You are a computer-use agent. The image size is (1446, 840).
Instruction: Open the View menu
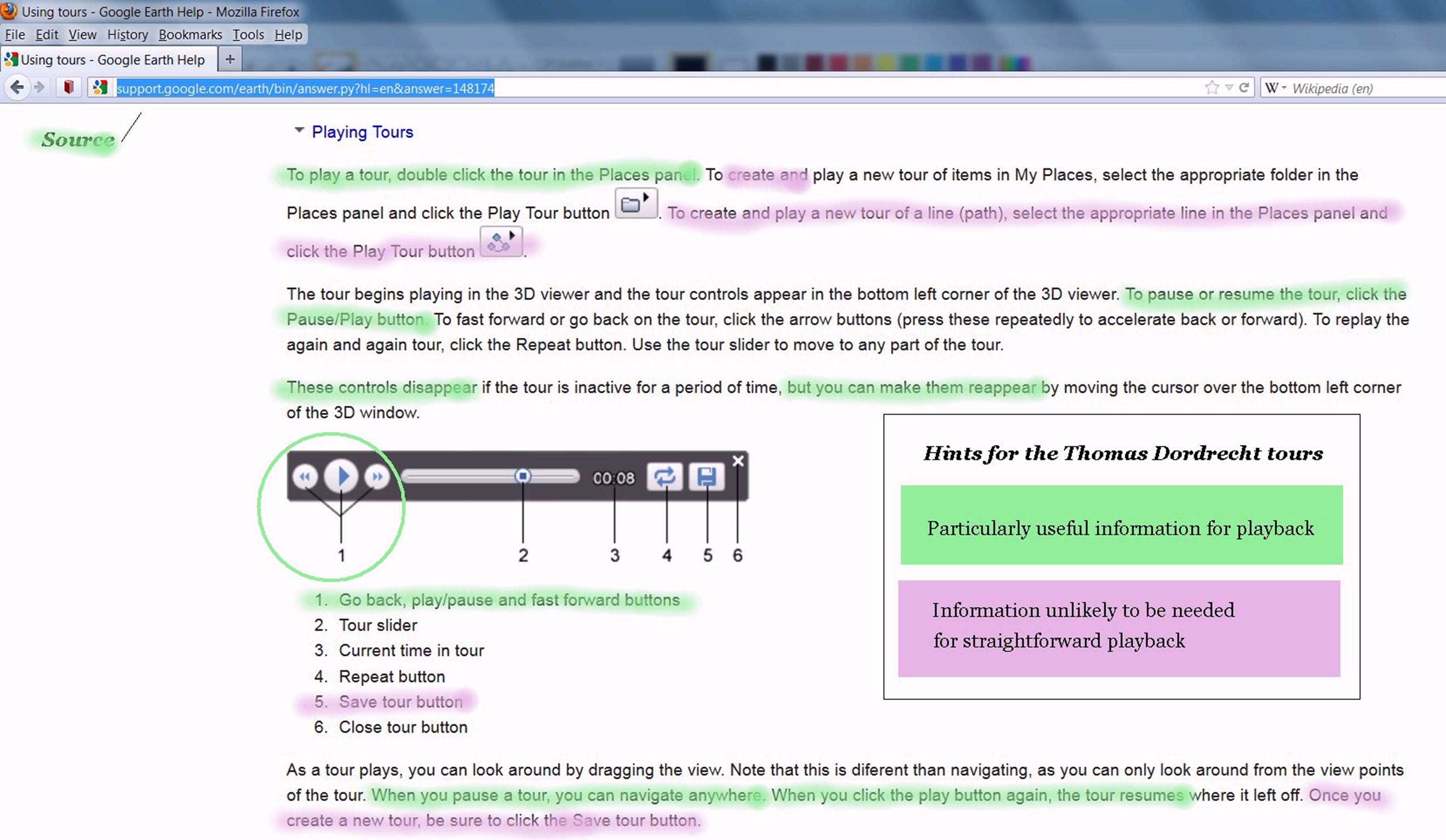(82, 34)
